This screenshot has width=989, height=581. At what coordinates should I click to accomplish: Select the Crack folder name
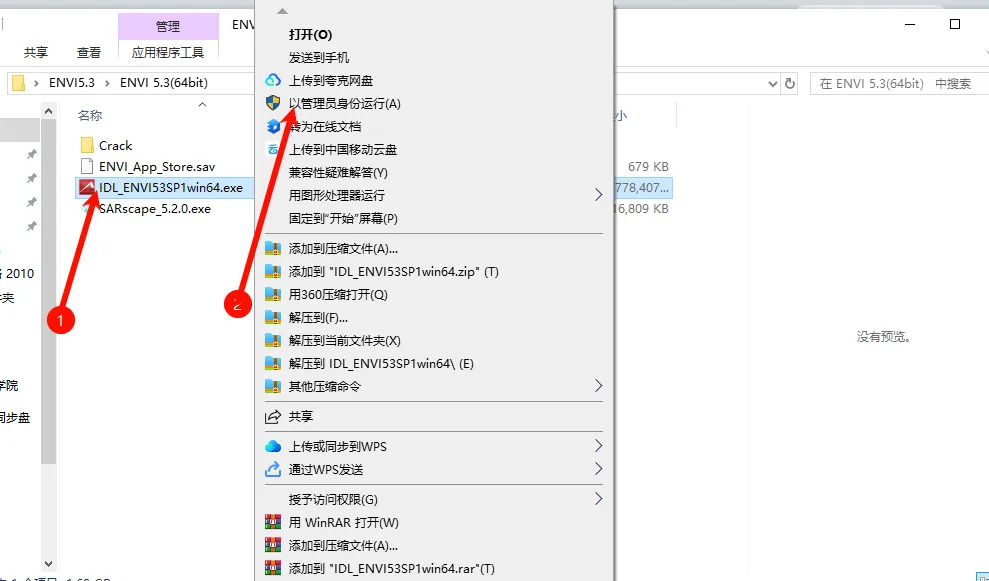[x=115, y=145]
